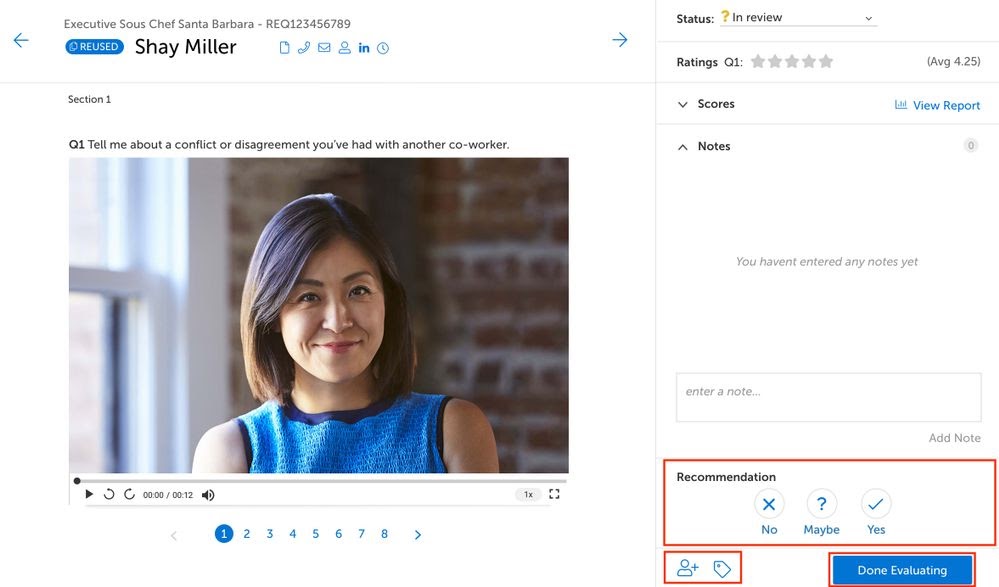The width and height of the screenshot is (999, 587).
Task: Open the candidate's LinkedIn profile icon
Action: tap(363, 48)
